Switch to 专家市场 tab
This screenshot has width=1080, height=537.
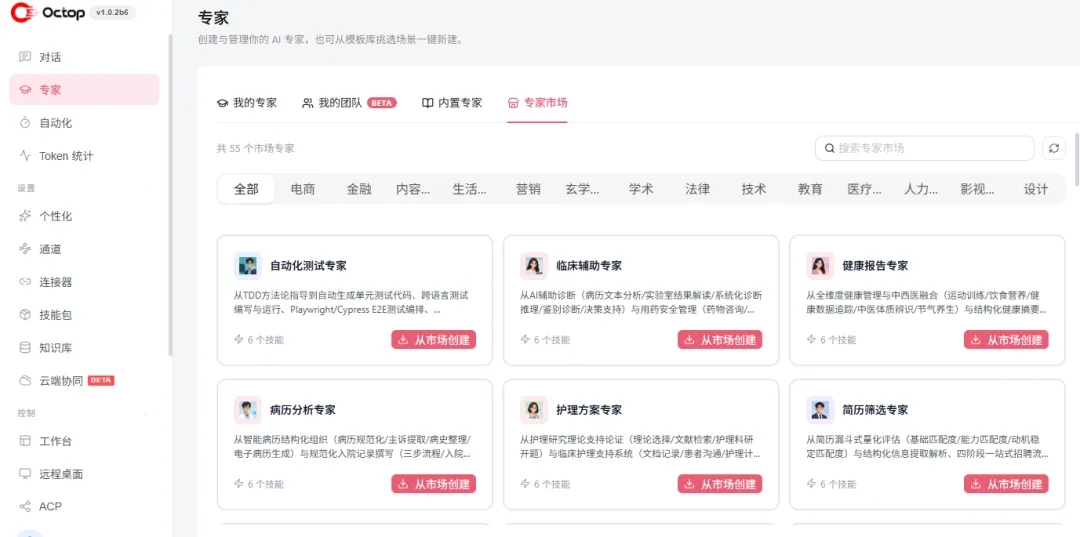(x=537, y=103)
